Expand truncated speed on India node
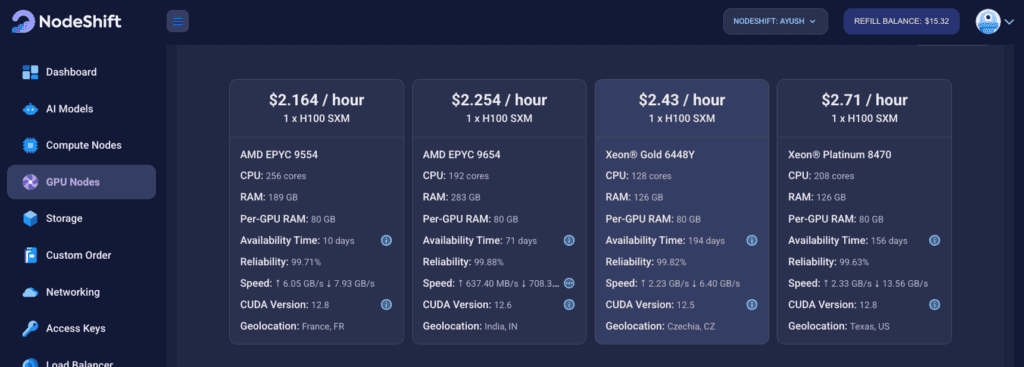The height and width of the screenshot is (367, 1024). point(569,283)
